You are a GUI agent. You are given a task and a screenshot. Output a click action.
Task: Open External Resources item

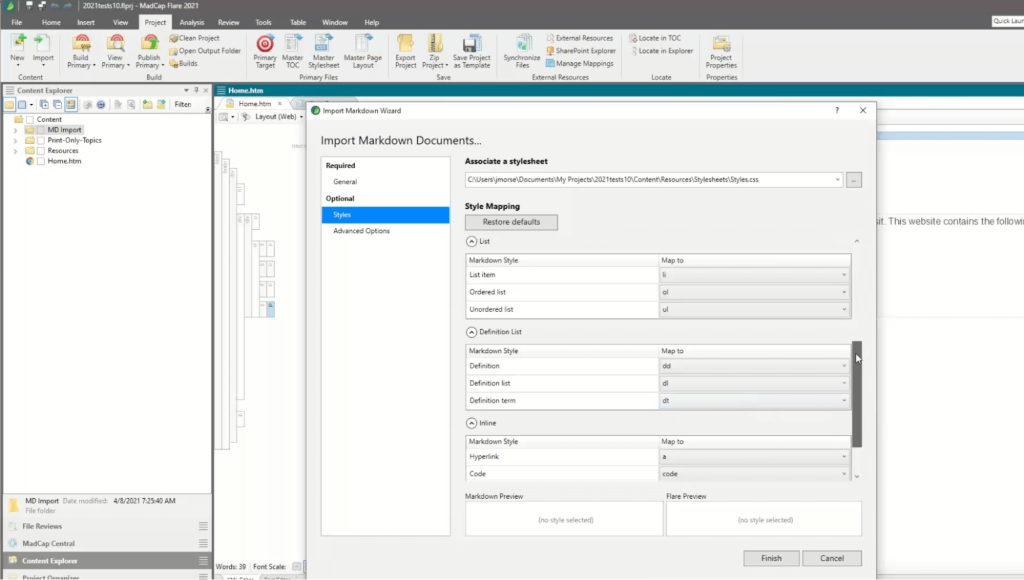coord(580,38)
